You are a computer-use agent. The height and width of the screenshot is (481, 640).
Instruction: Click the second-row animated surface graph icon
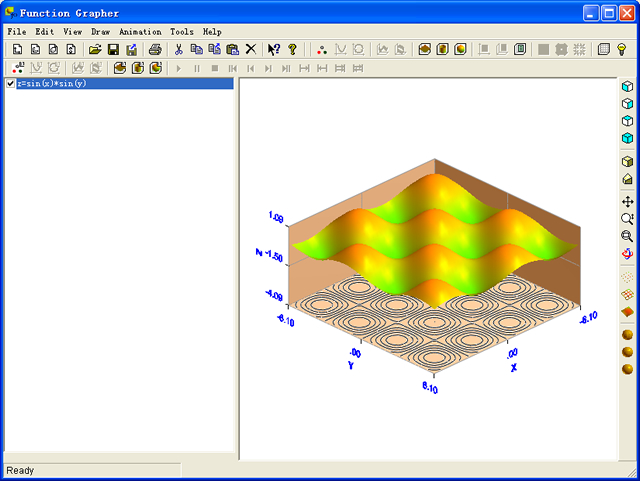tap(120, 68)
